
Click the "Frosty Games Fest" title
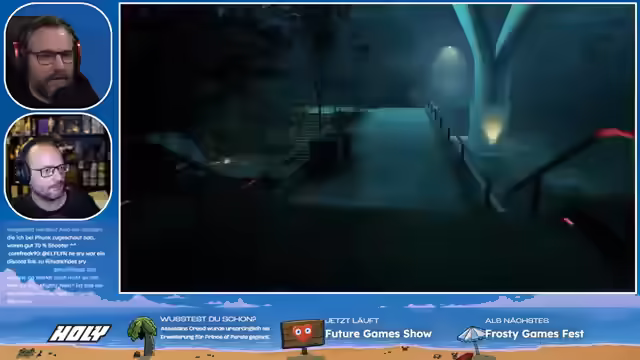[534, 334]
